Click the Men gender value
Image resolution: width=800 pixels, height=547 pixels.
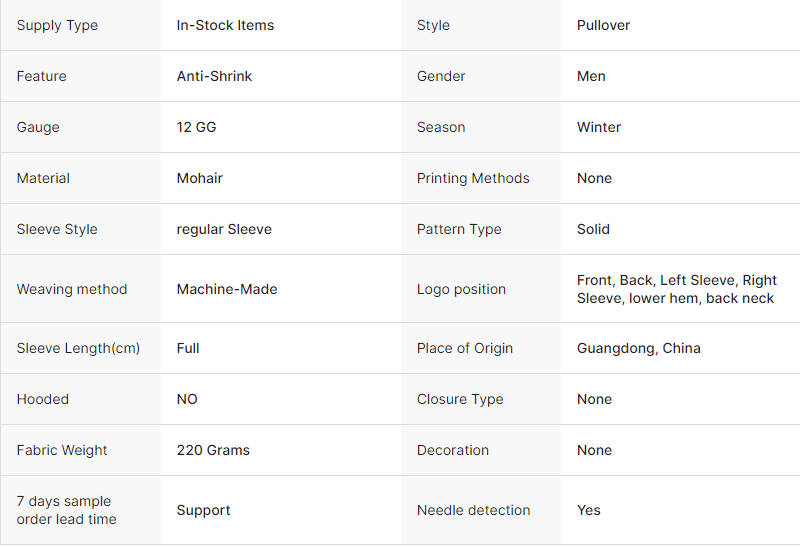(x=591, y=76)
